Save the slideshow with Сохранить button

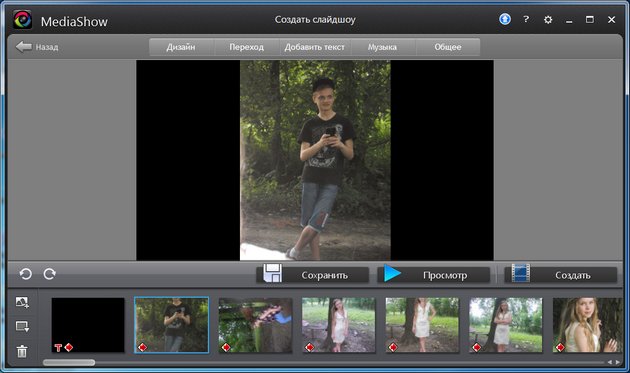313,275
